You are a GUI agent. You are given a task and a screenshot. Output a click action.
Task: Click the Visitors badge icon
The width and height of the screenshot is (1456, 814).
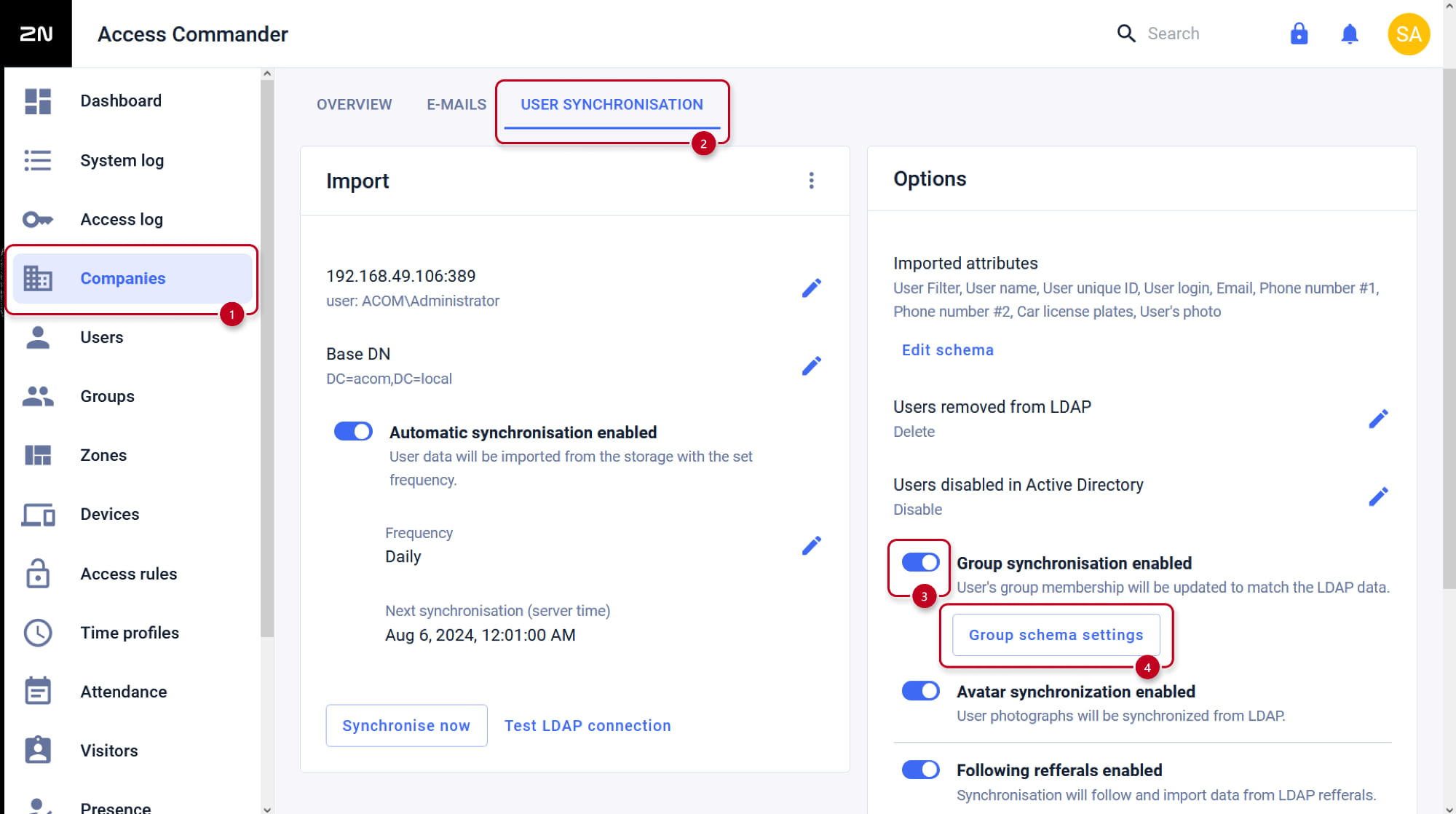38,750
